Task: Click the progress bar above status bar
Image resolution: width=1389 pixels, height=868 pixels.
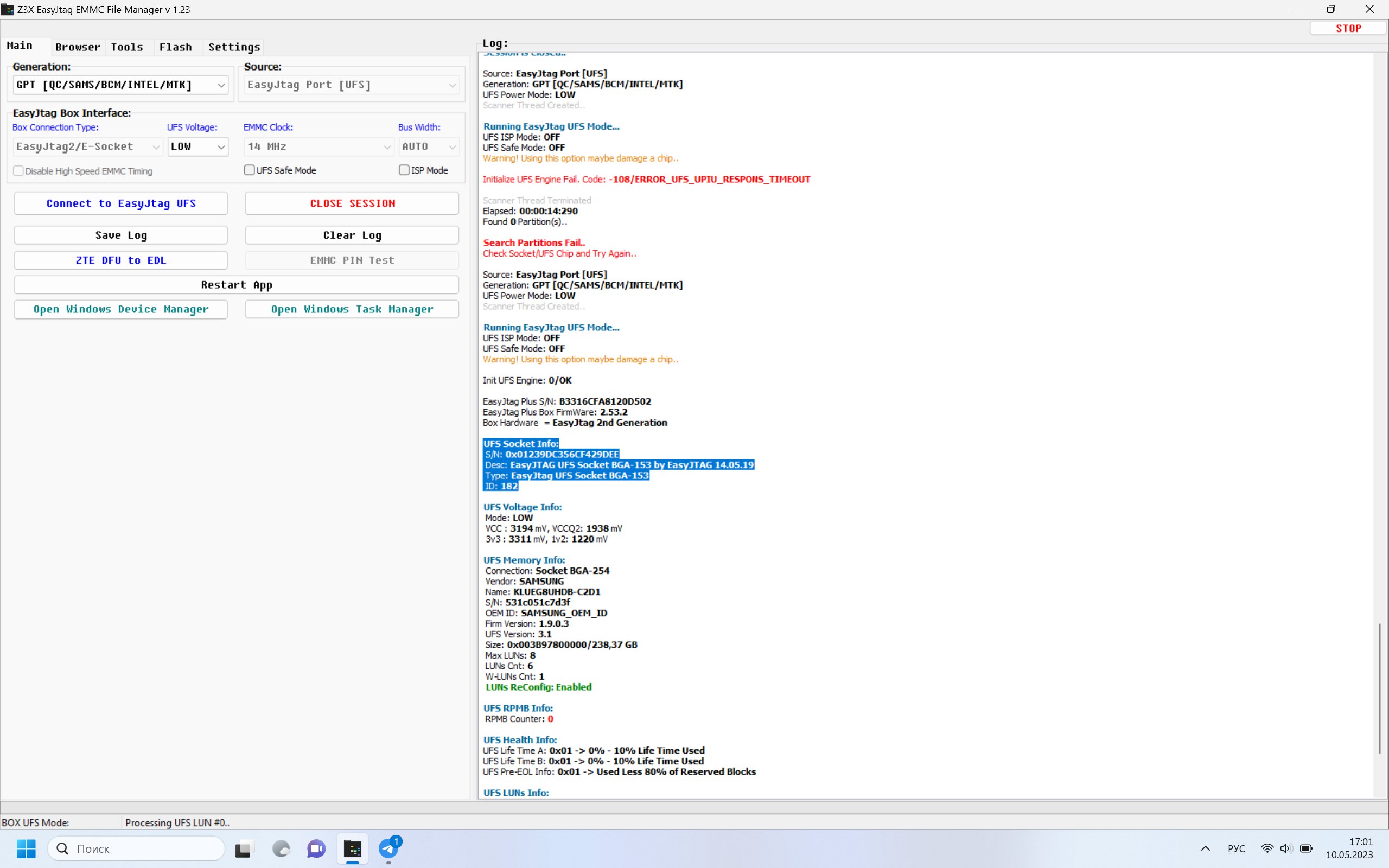Action: [694, 807]
